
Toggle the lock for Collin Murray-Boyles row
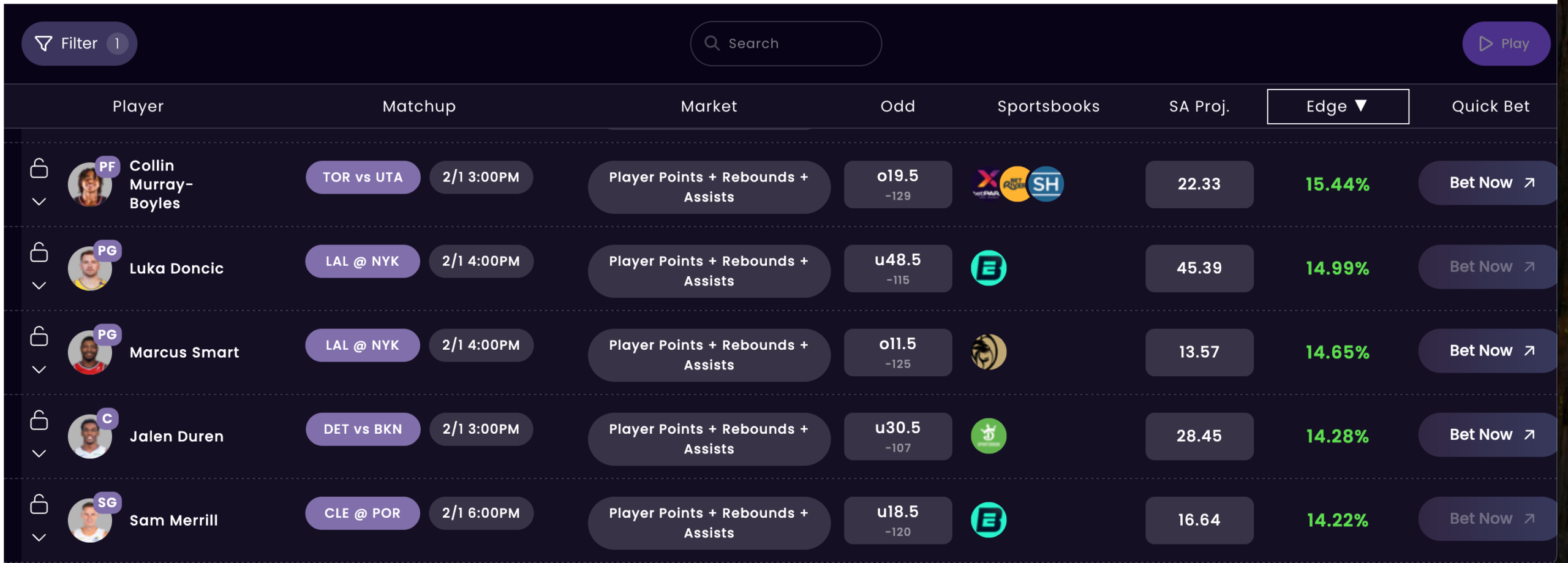pos(39,168)
